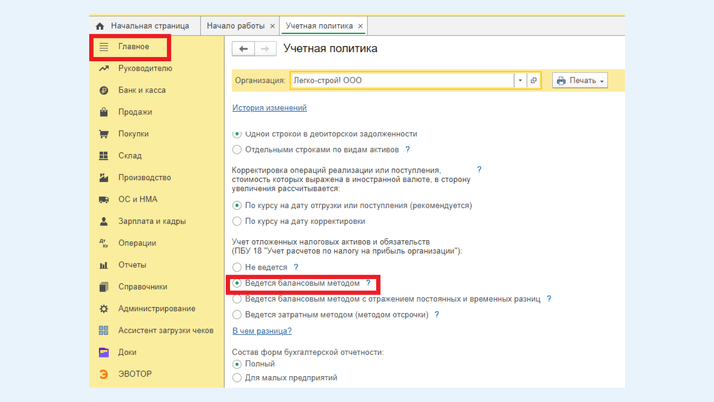The width and height of the screenshot is (714, 402).
Task: Switch to Начальная страница tab
Action: coord(145,26)
